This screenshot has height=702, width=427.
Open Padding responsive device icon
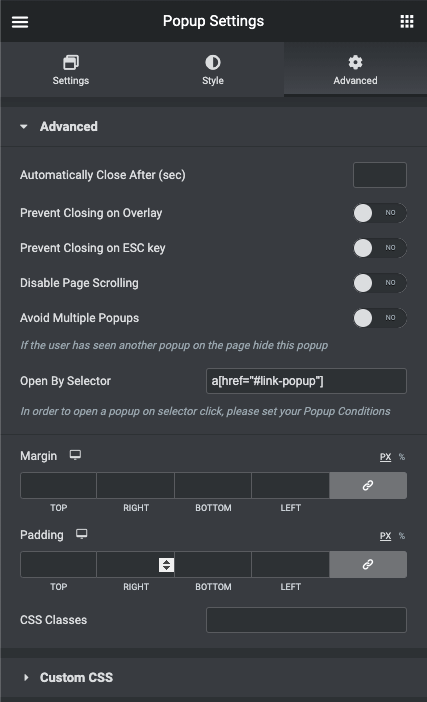81,534
